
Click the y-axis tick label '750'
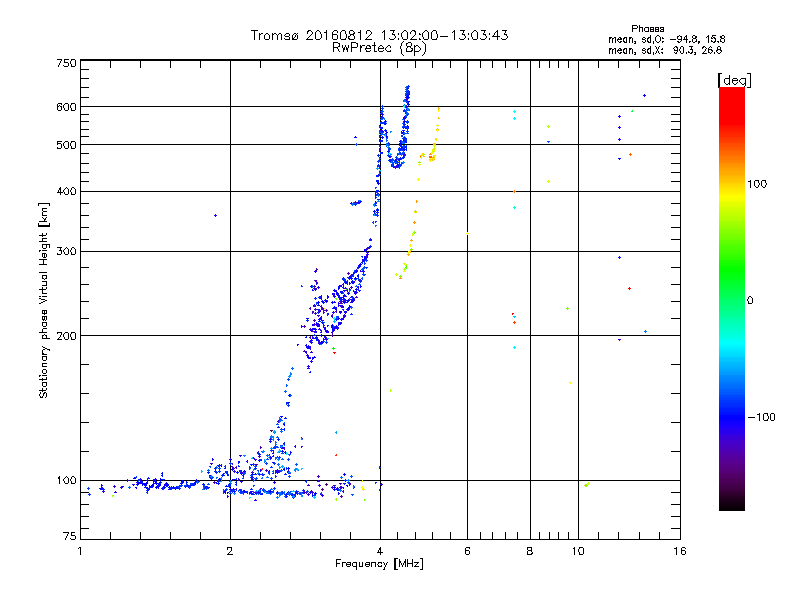point(66,63)
